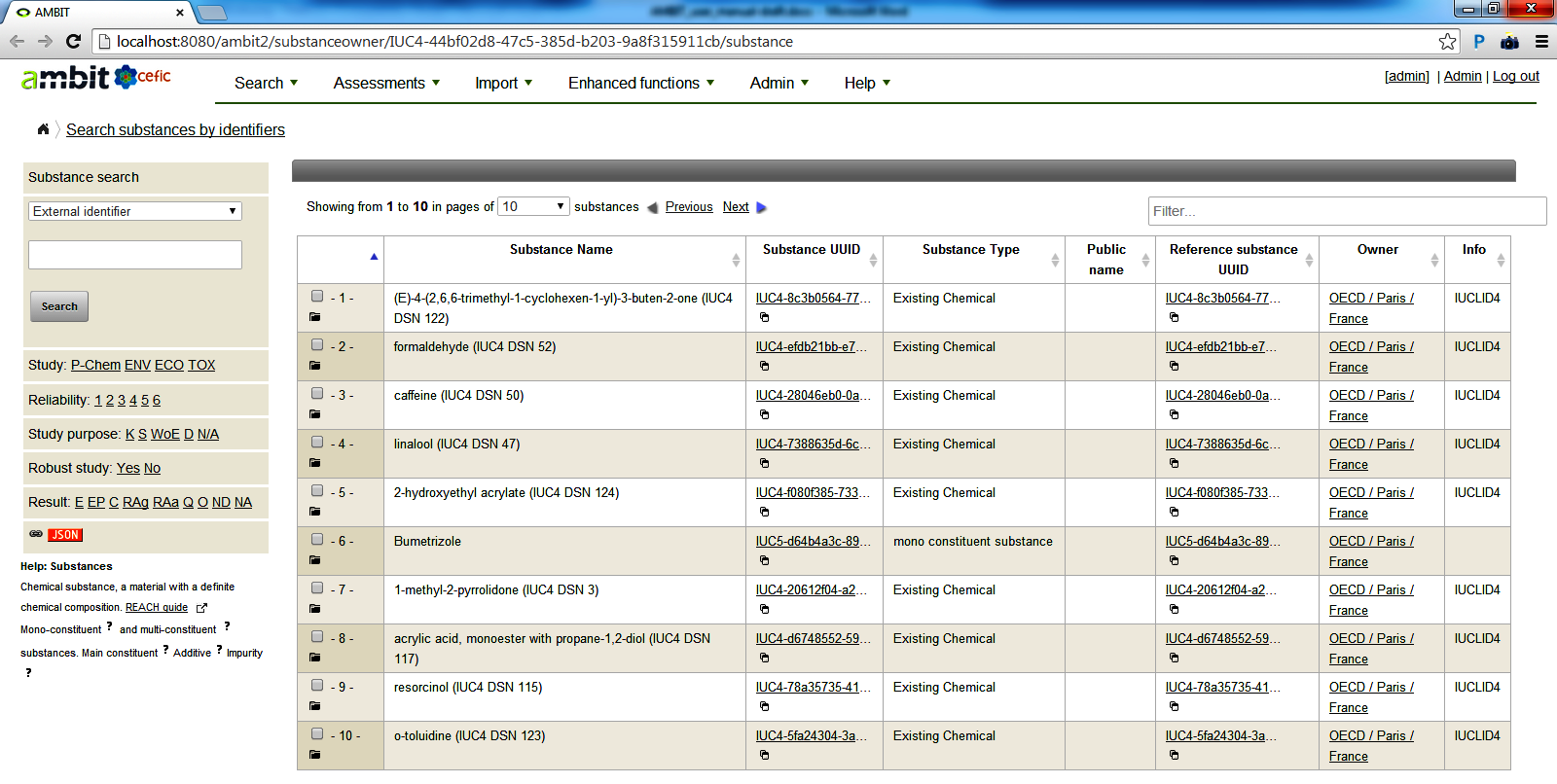Copy Reference UUID icon for resorcinol row

point(1174,706)
